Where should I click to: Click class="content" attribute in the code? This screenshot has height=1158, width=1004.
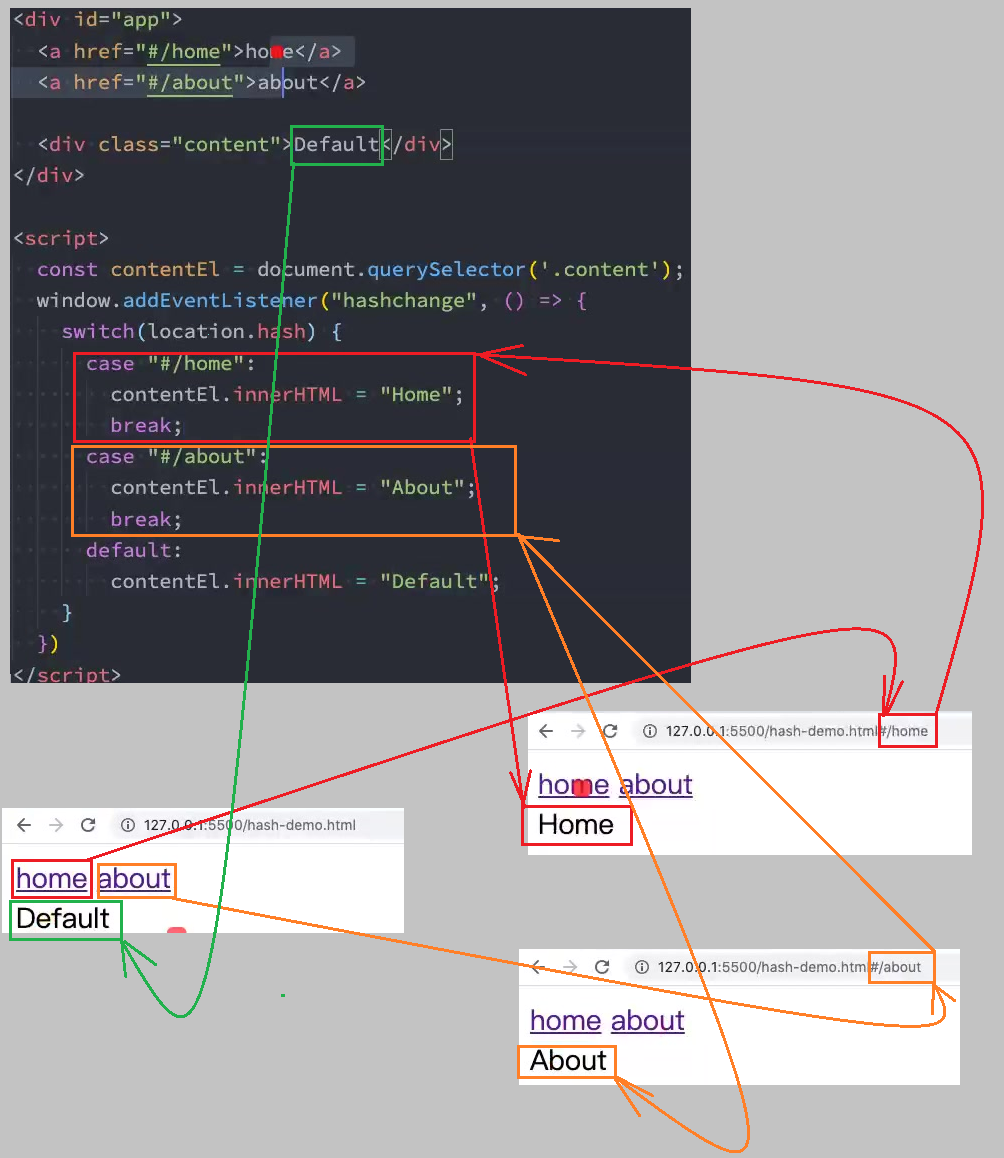pyautogui.click(x=189, y=144)
